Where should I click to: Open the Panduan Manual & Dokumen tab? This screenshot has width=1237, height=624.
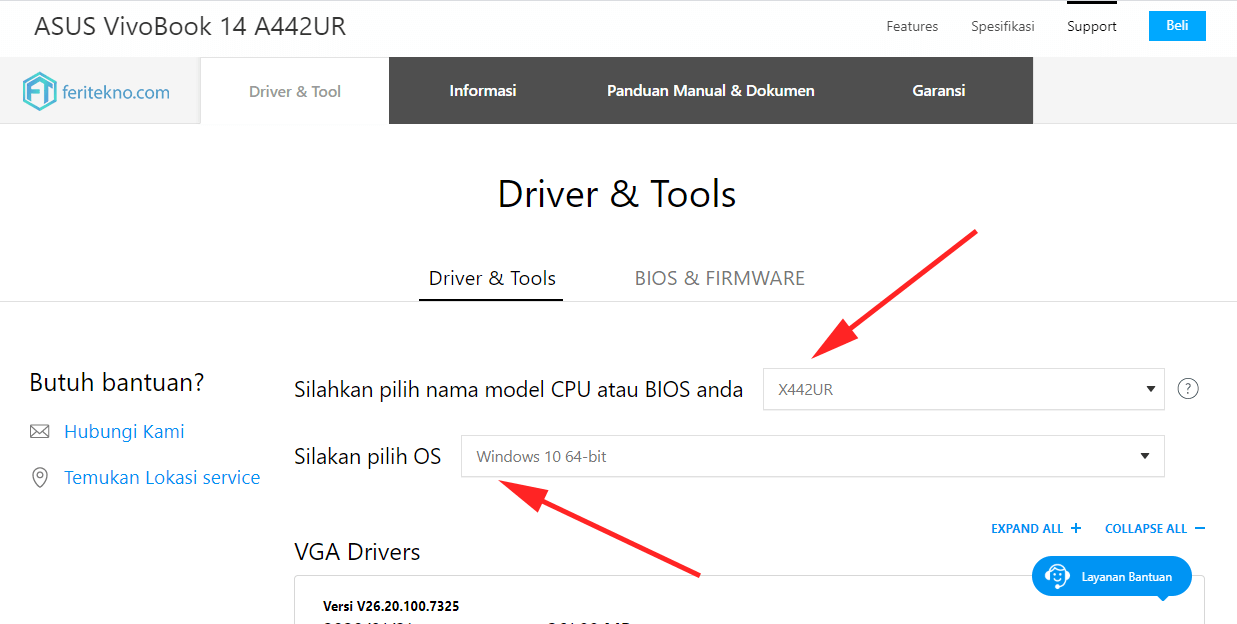[711, 91]
